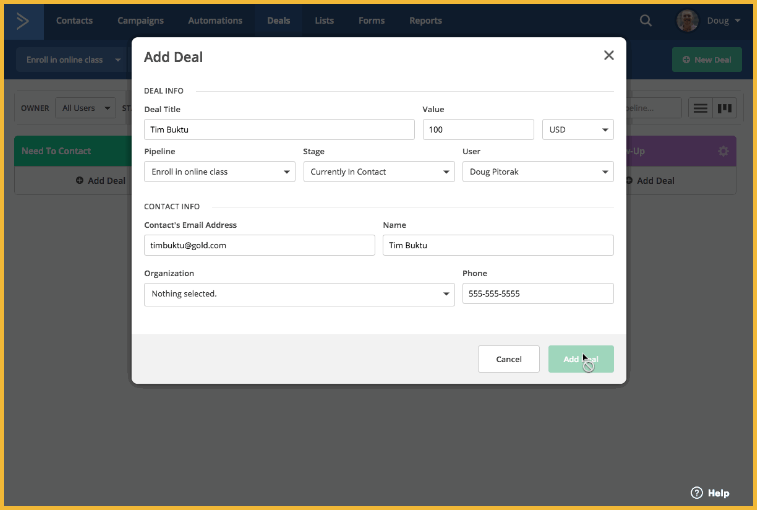The image size is (757, 510).
Task: Switch to board columns view icon
Action: pos(725,108)
